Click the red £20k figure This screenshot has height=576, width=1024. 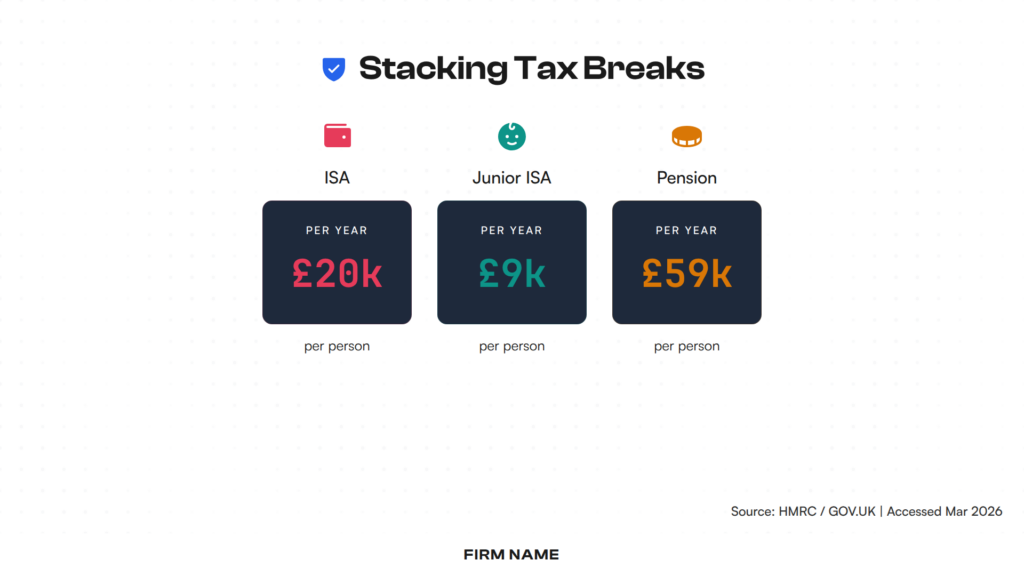tap(337, 273)
